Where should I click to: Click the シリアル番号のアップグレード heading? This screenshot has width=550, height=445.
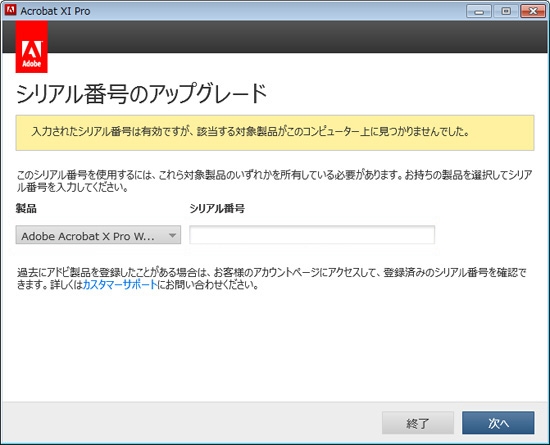[141, 94]
